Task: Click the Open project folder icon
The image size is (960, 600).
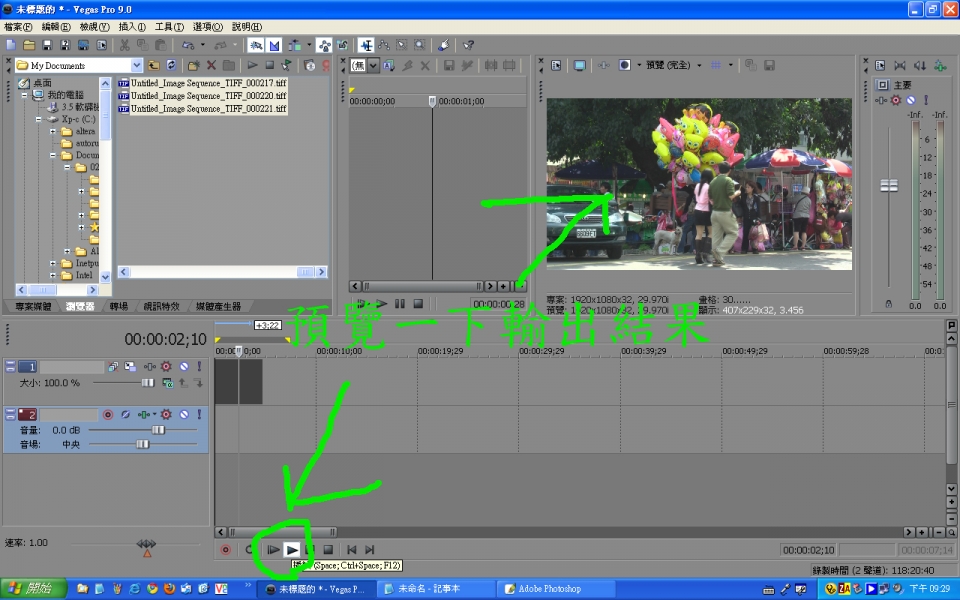Action: pos(29,45)
